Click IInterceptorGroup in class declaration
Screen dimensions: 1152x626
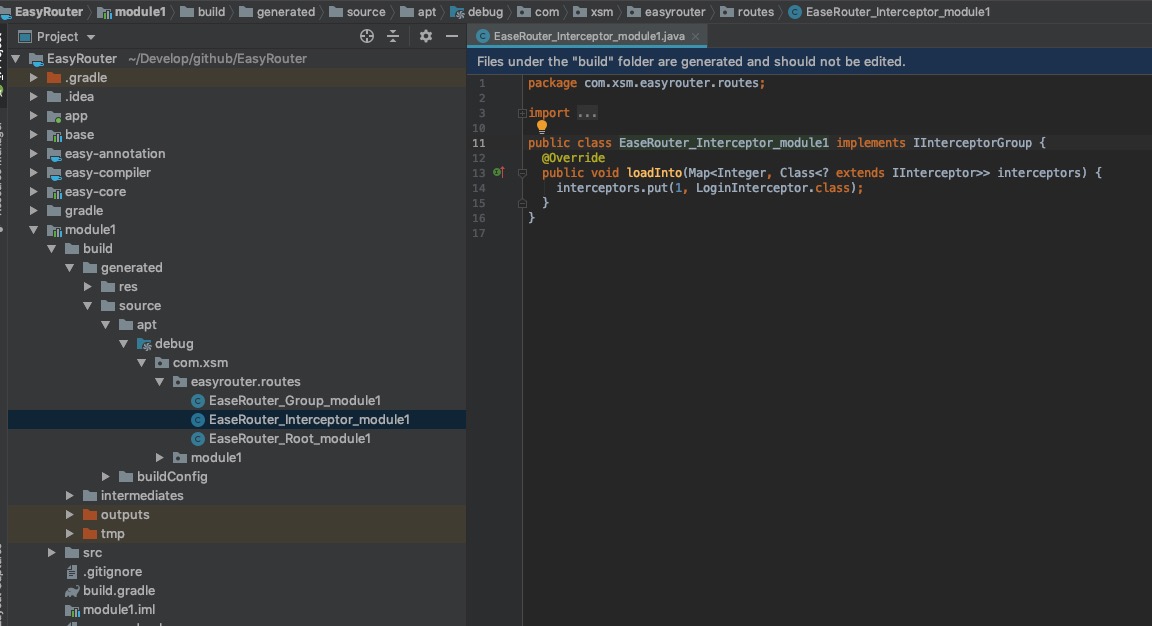click(x=972, y=143)
